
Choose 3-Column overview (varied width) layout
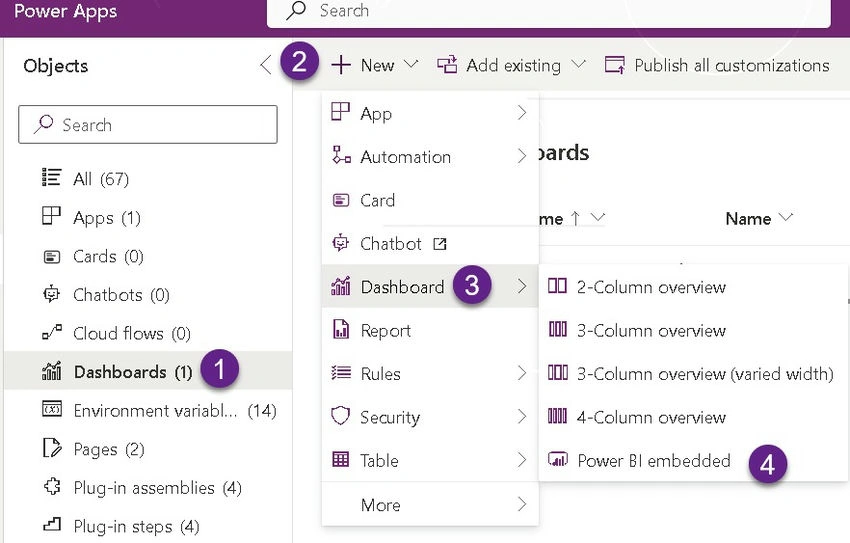(x=693, y=373)
